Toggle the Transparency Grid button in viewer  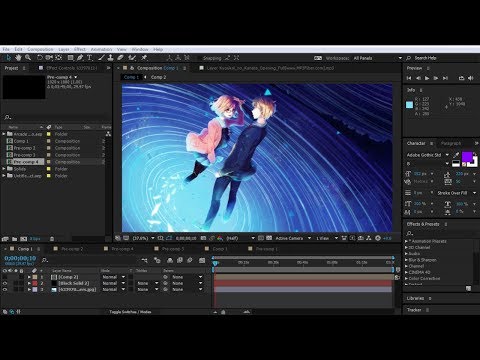pyautogui.click(x=269, y=238)
